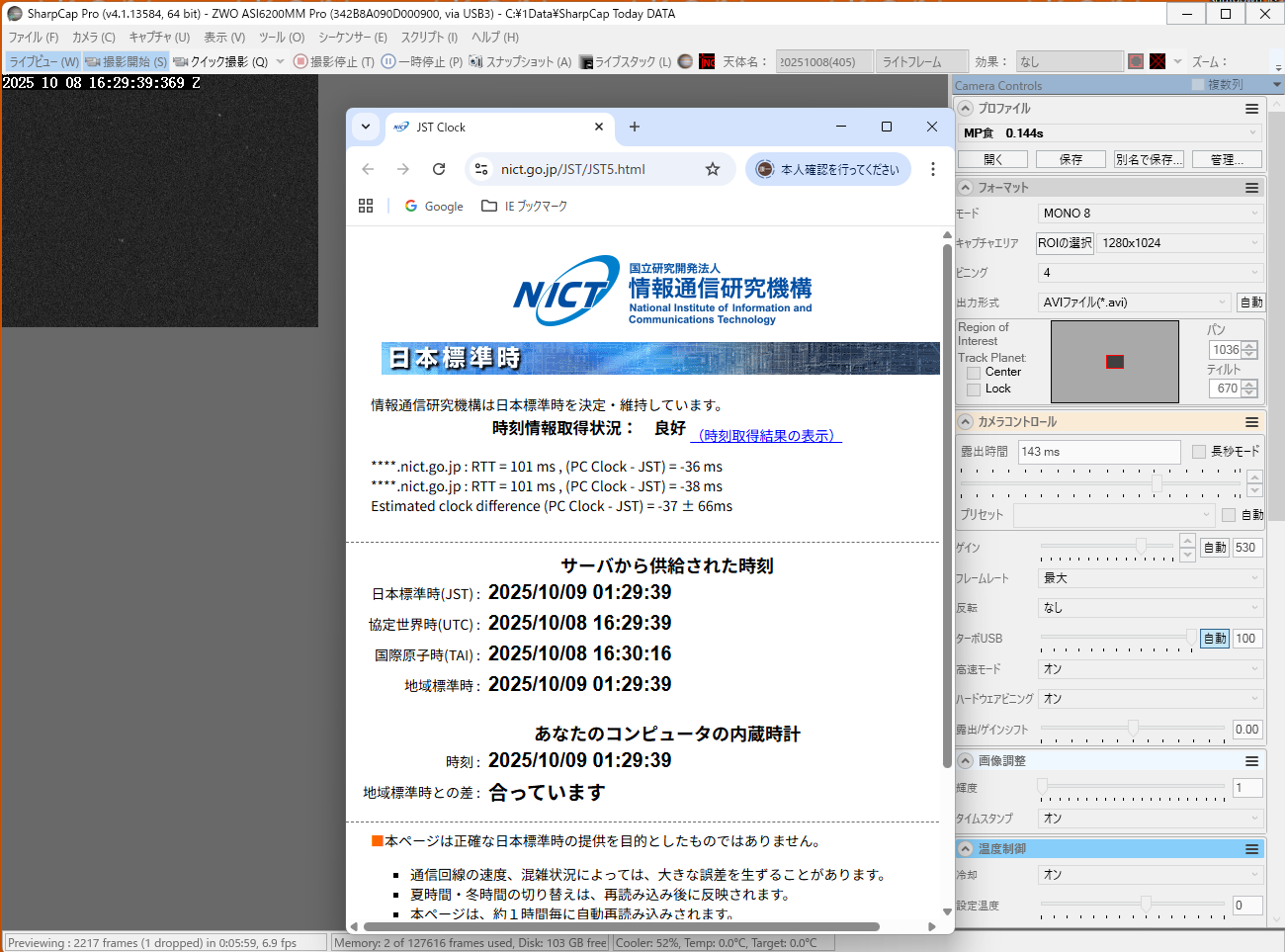Screen dimensions: 1285x952
Task: Open a new browser tab with plus icon
Action: (x=635, y=127)
